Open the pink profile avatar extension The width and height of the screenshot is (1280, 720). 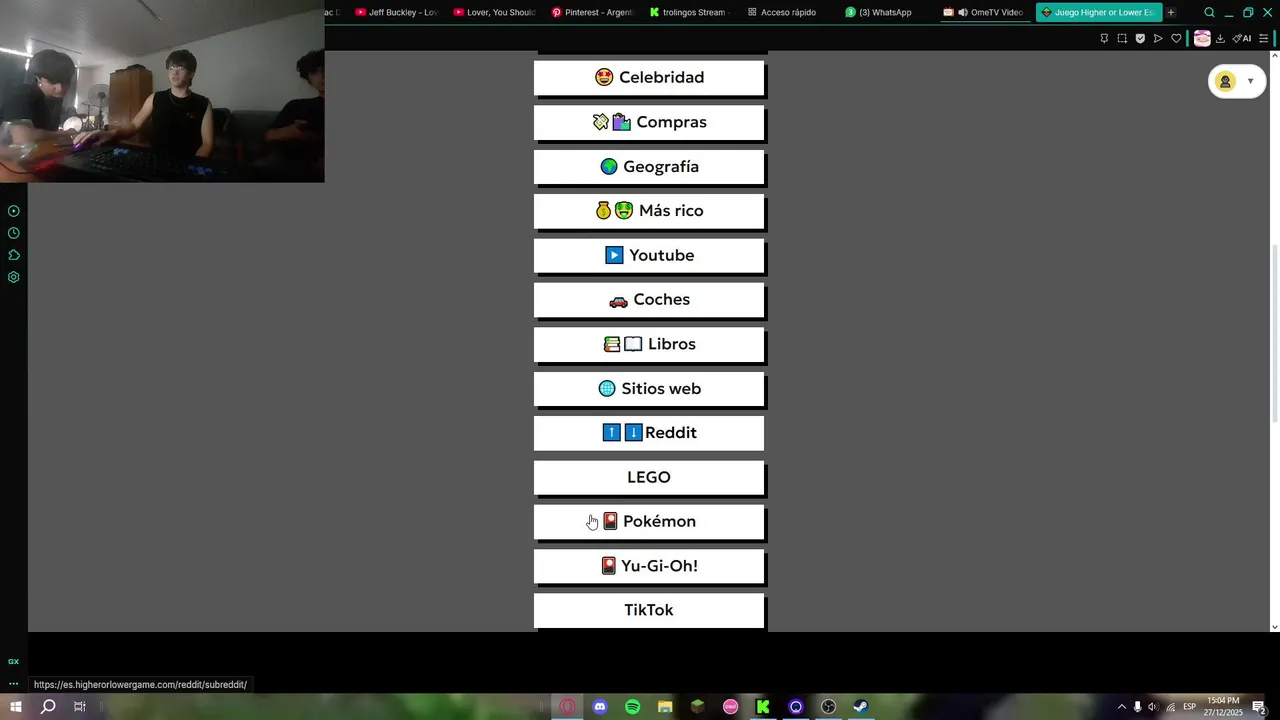coord(1202,38)
